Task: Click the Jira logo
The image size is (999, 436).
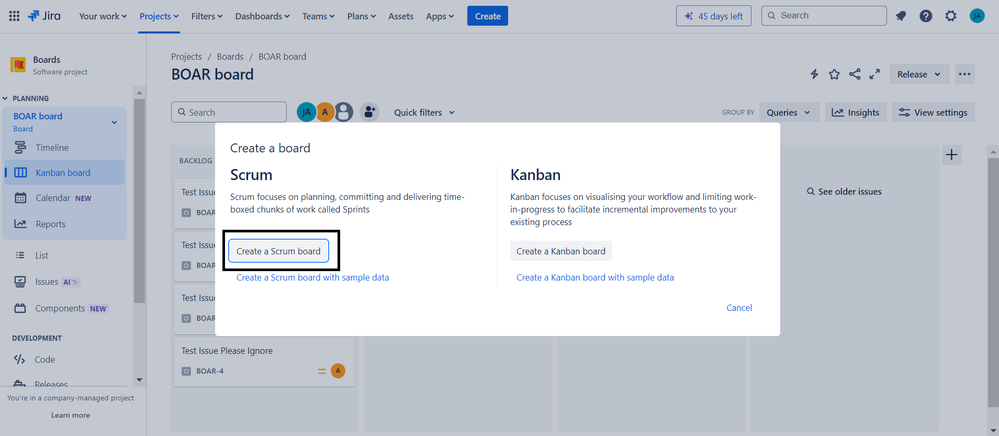Action: [x=44, y=16]
